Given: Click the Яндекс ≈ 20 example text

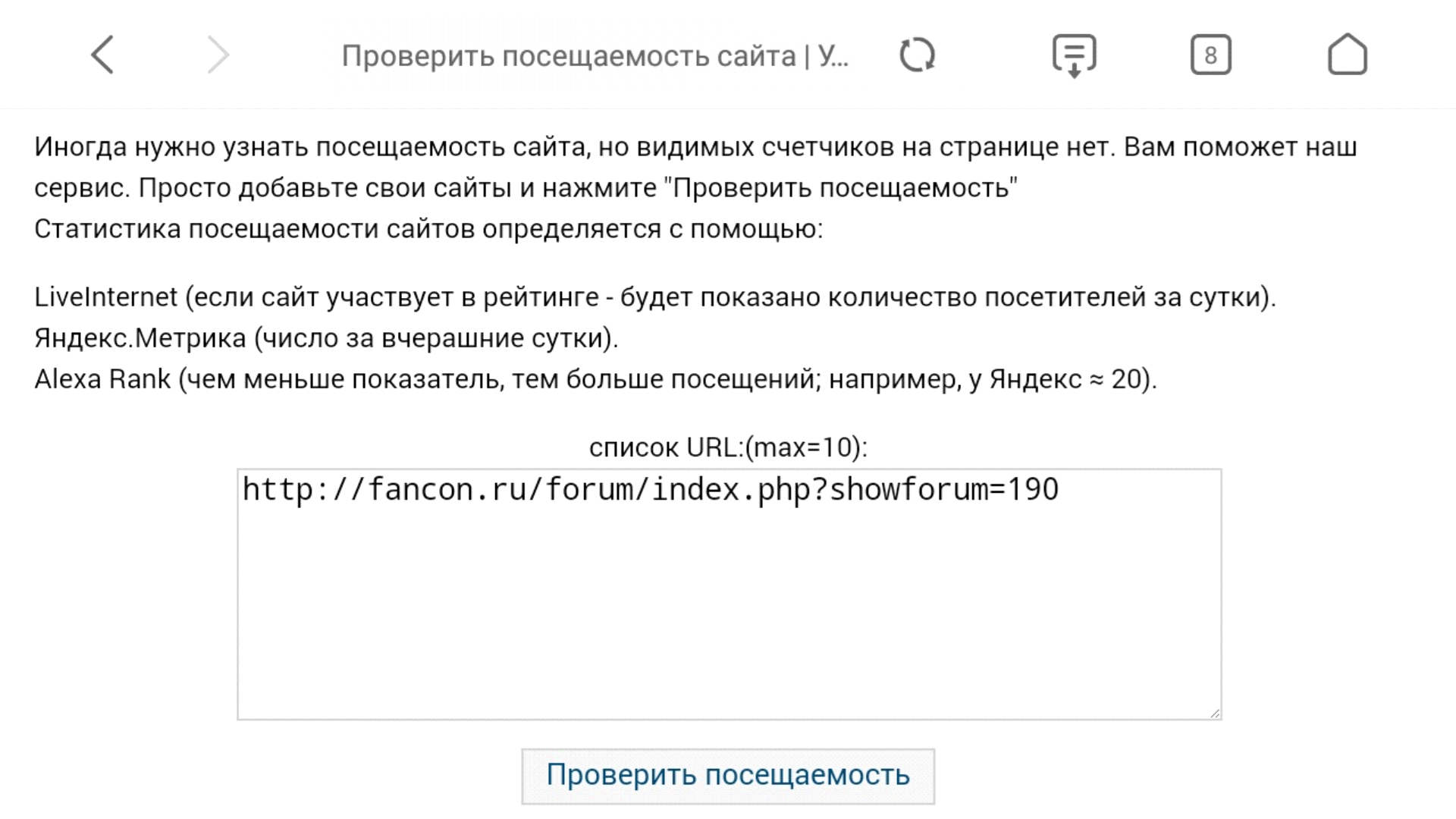Looking at the screenshot, I should point(1069,379).
